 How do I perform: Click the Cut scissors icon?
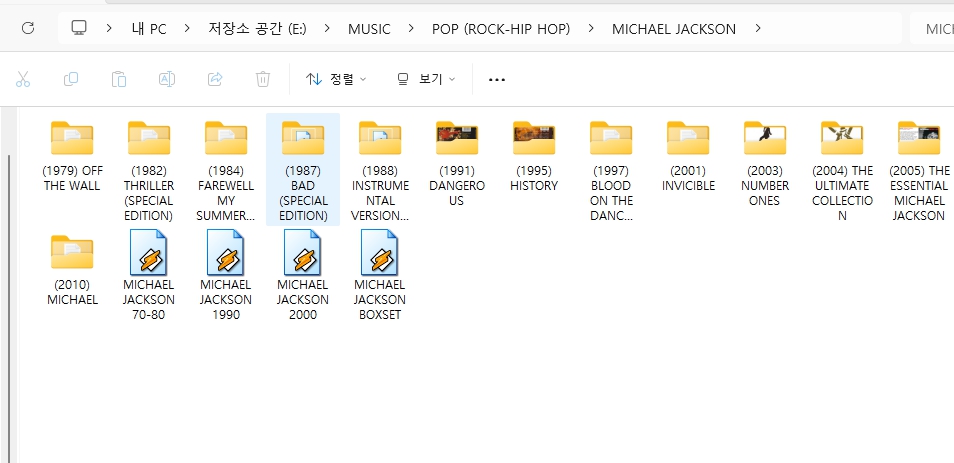coord(23,79)
